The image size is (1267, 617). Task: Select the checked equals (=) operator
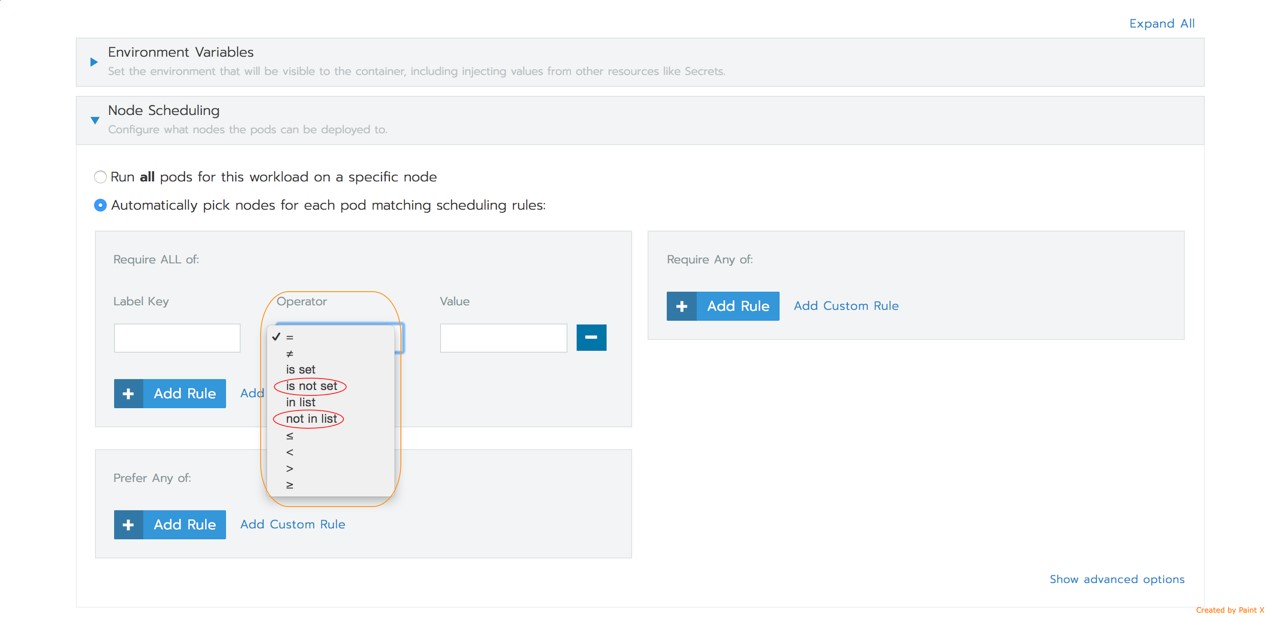pyautogui.click(x=290, y=338)
